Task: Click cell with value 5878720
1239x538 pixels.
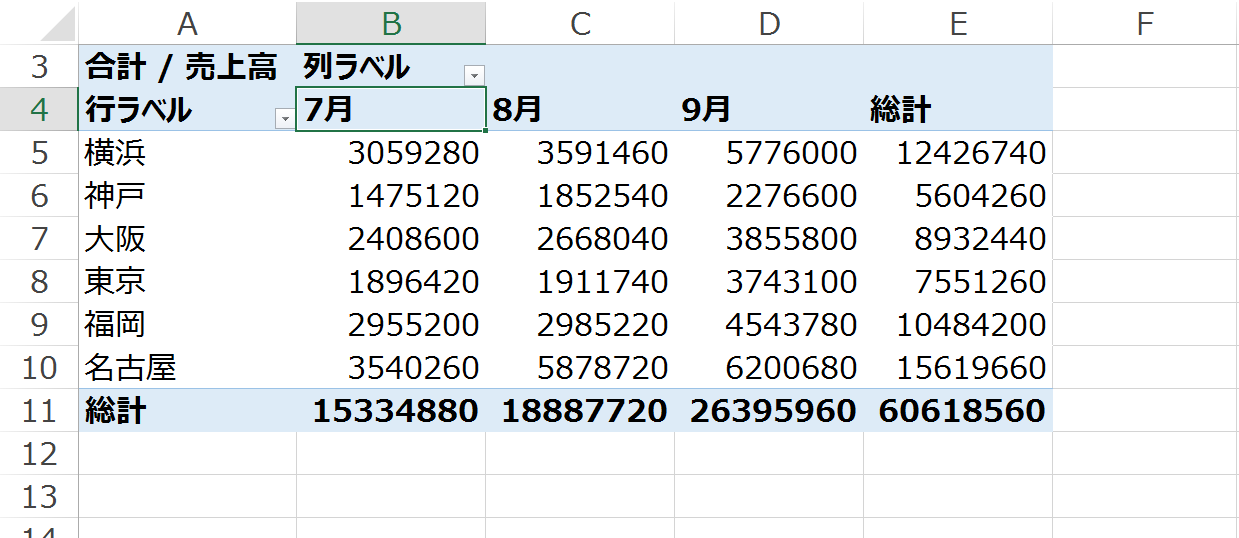Action: (x=580, y=368)
